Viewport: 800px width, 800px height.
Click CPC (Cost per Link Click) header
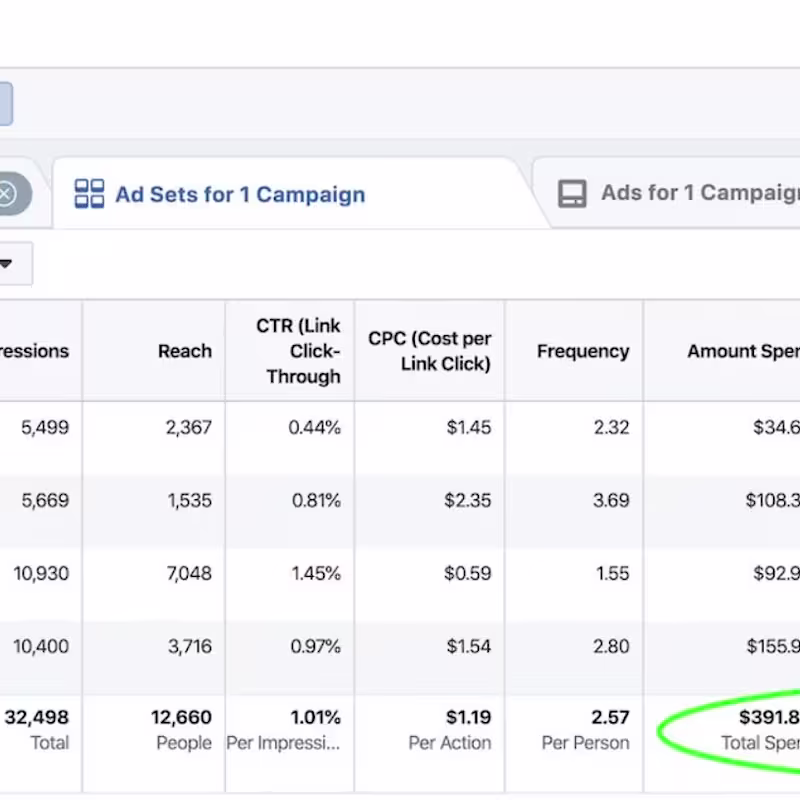(430, 351)
